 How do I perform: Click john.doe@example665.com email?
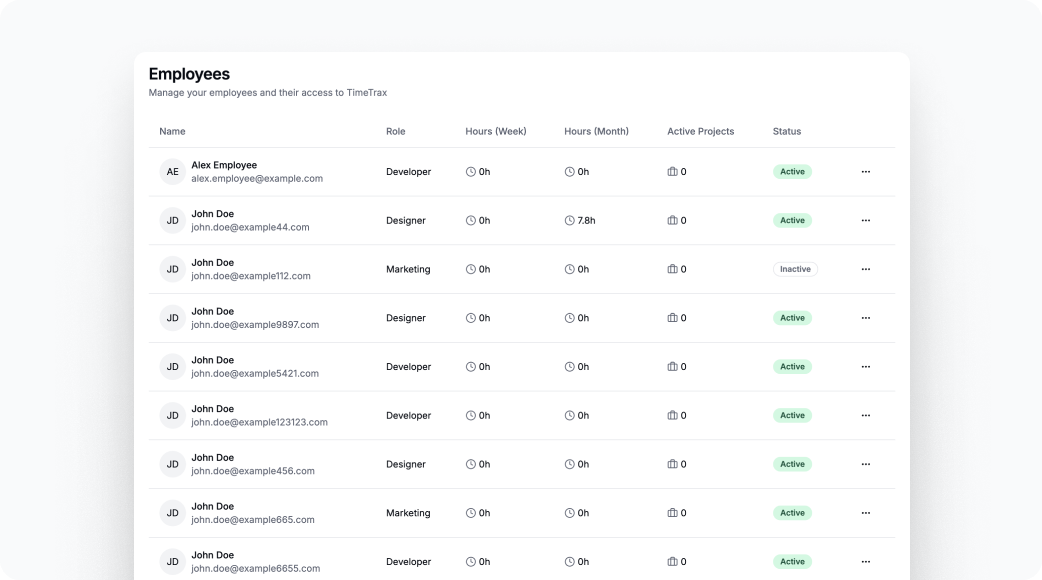click(253, 520)
